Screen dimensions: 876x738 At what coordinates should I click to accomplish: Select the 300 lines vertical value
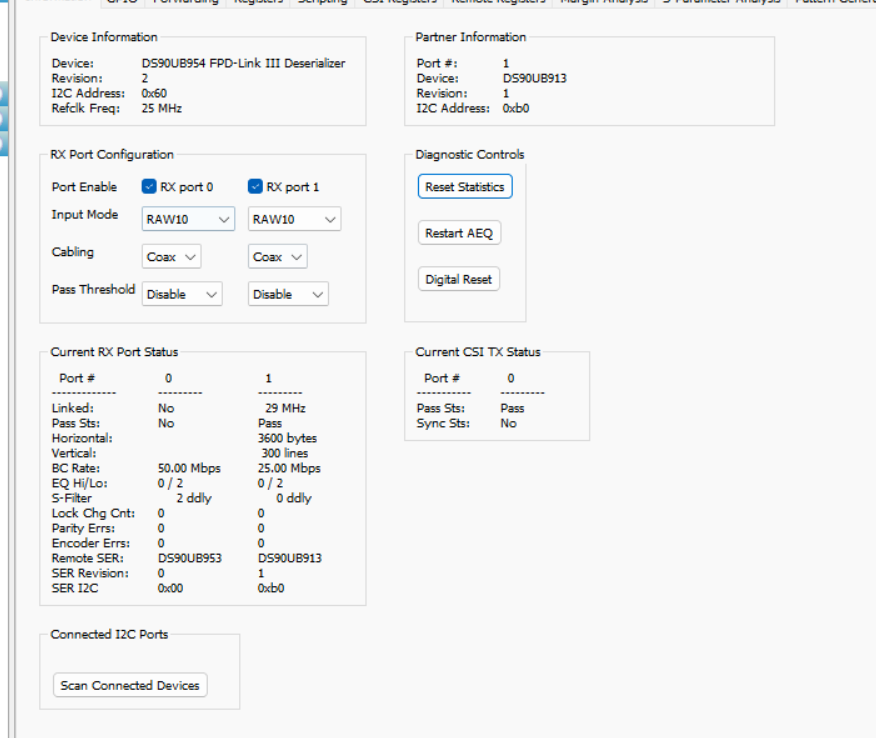coord(285,453)
